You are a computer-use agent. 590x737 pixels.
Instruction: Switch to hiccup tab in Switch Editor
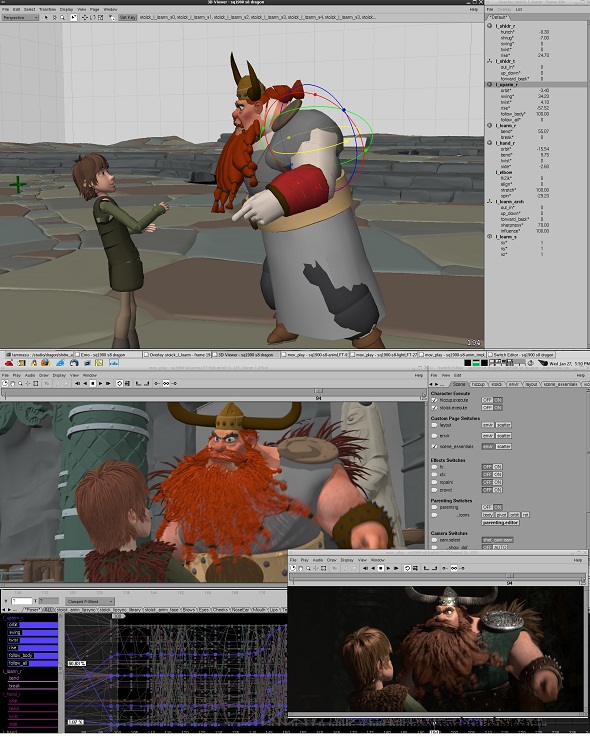[478, 384]
